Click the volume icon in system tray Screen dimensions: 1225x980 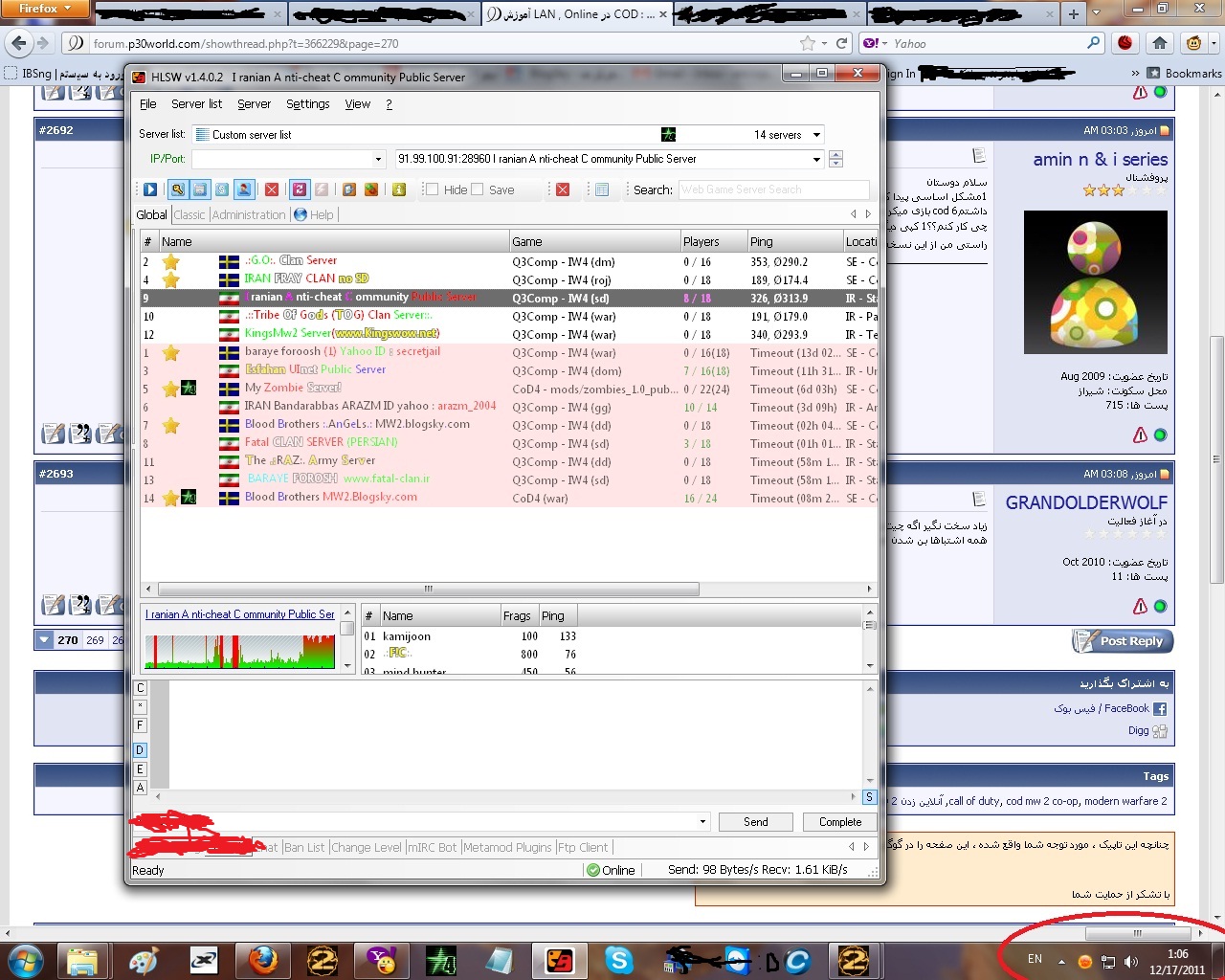tap(1131, 962)
